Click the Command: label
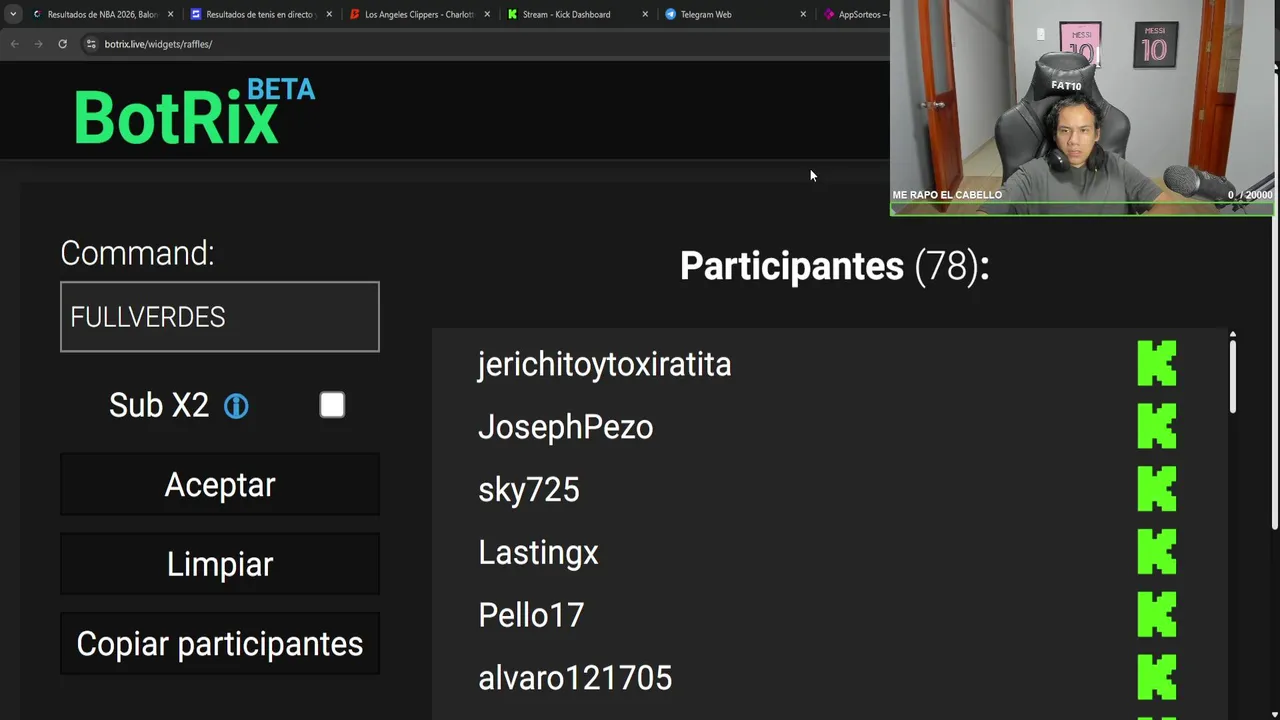1280x720 pixels. point(137,253)
